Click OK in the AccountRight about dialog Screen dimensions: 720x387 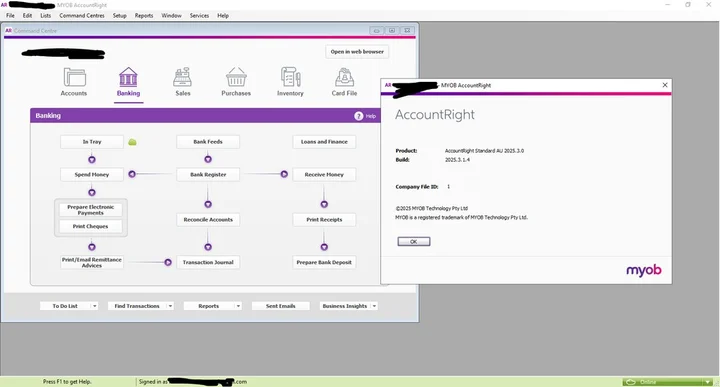tap(414, 241)
